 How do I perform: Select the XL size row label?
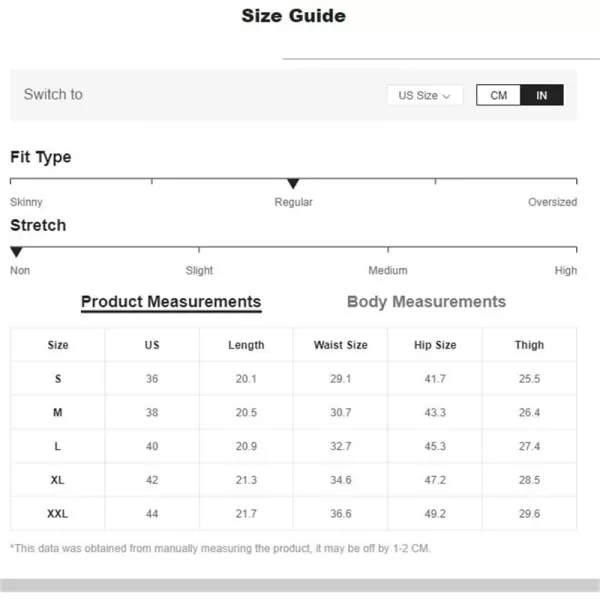coord(58,480)
